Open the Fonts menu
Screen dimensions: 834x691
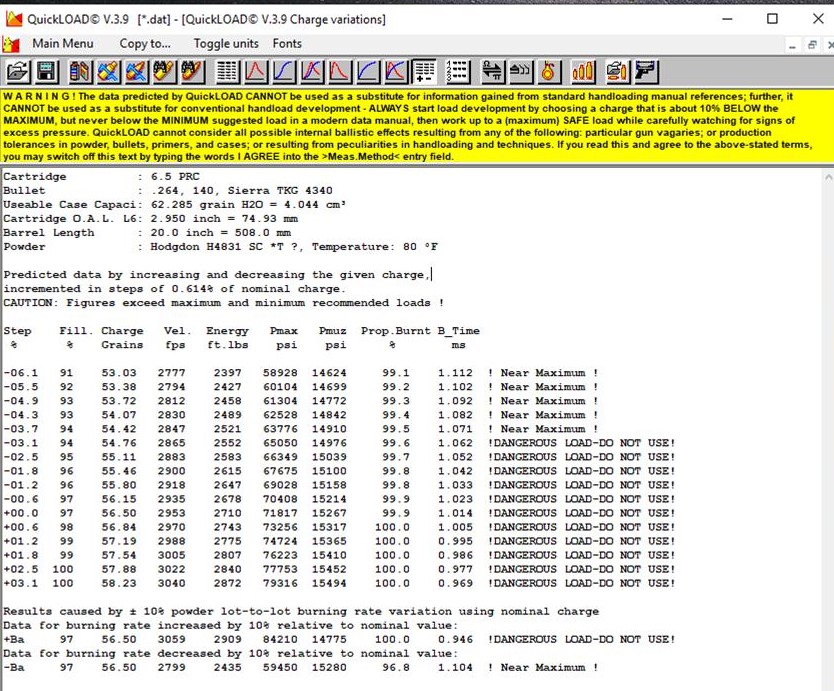pyautogui.click(x=287, y=44)
